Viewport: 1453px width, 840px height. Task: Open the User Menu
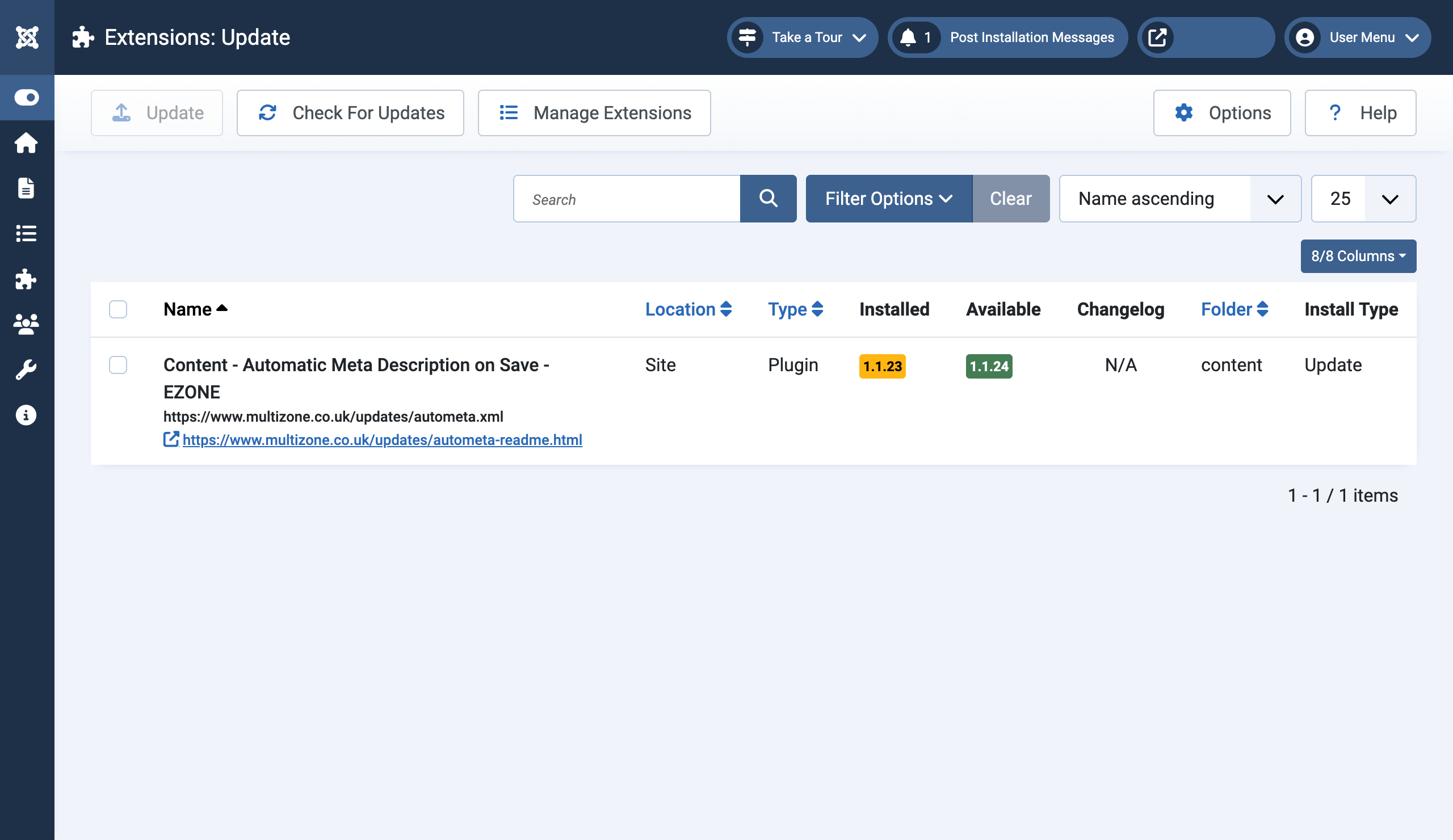[1357, 37]
